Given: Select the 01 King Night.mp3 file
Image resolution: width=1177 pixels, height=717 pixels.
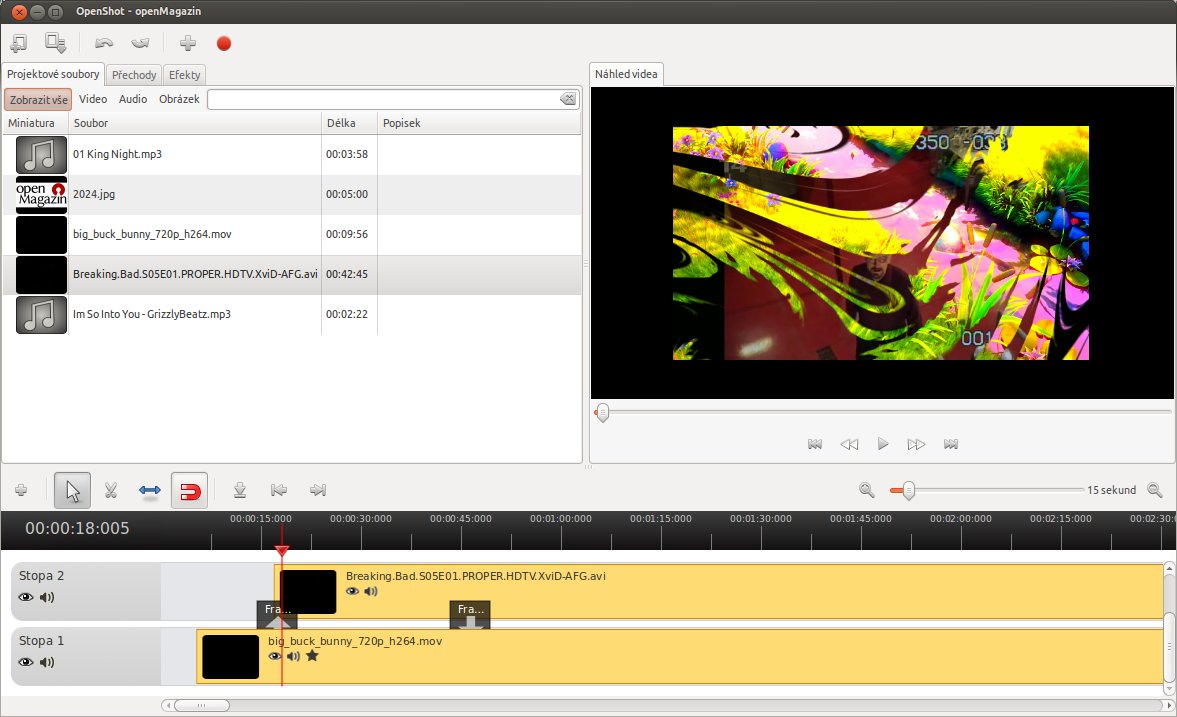Looking at the screenshot, I should [x=291, y=154].
